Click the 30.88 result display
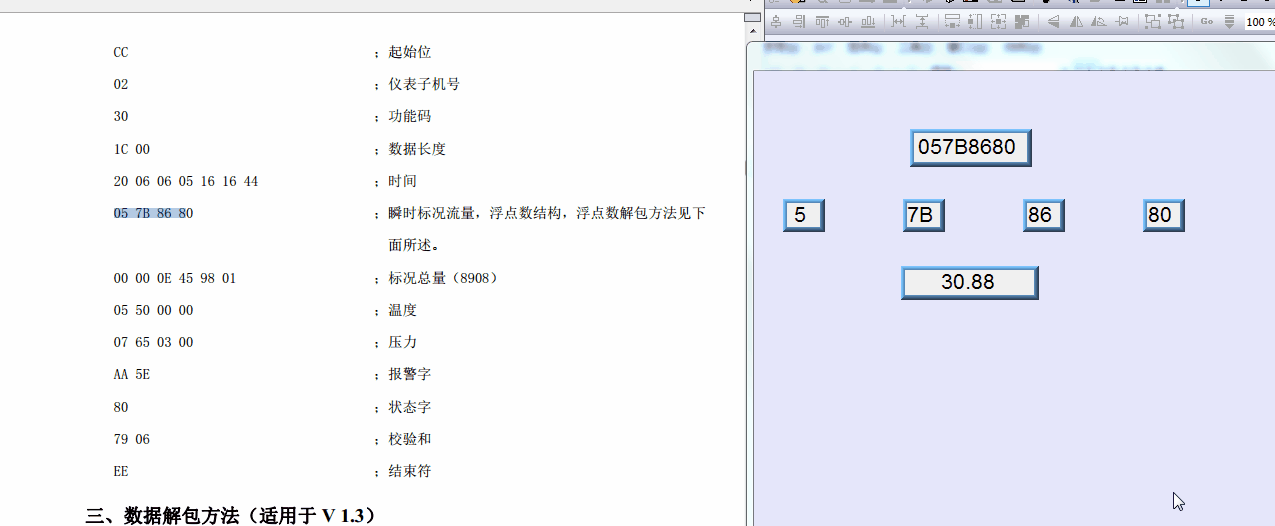 point(969,283)
